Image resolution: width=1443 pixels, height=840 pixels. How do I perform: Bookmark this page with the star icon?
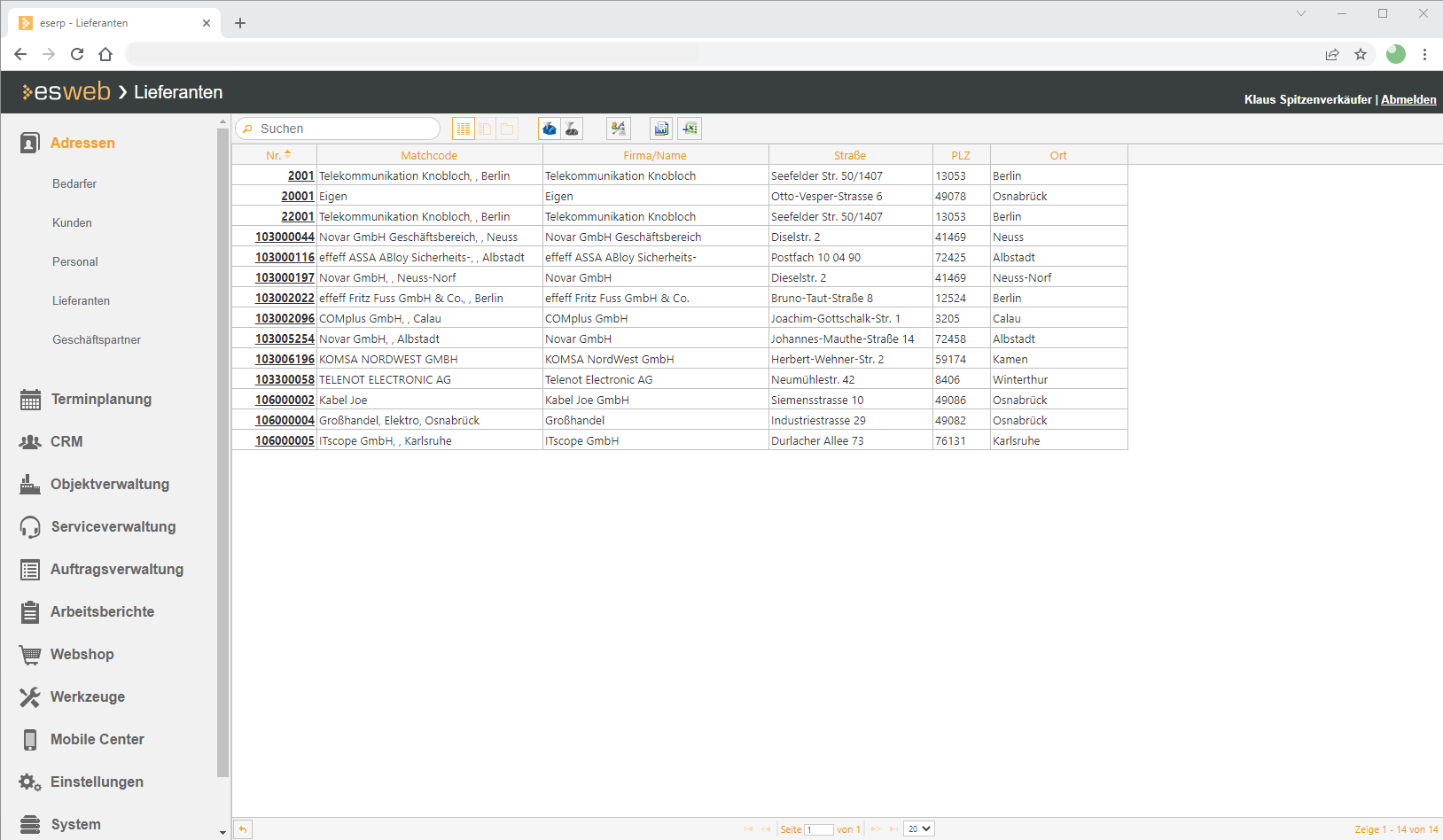pos(1361,54)
